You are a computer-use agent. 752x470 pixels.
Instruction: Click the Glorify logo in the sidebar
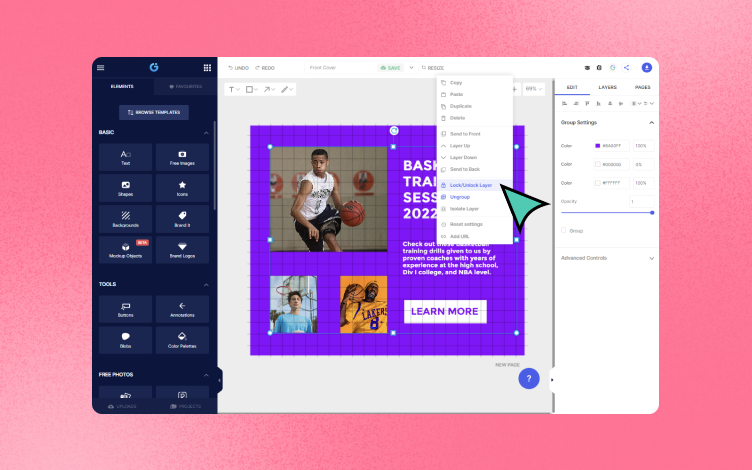154,67
